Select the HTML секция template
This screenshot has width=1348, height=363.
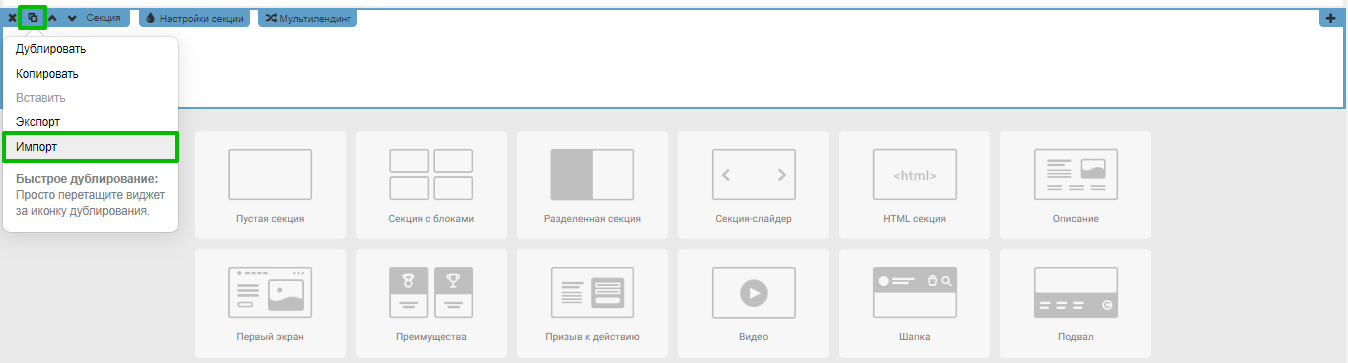[914, 184]
